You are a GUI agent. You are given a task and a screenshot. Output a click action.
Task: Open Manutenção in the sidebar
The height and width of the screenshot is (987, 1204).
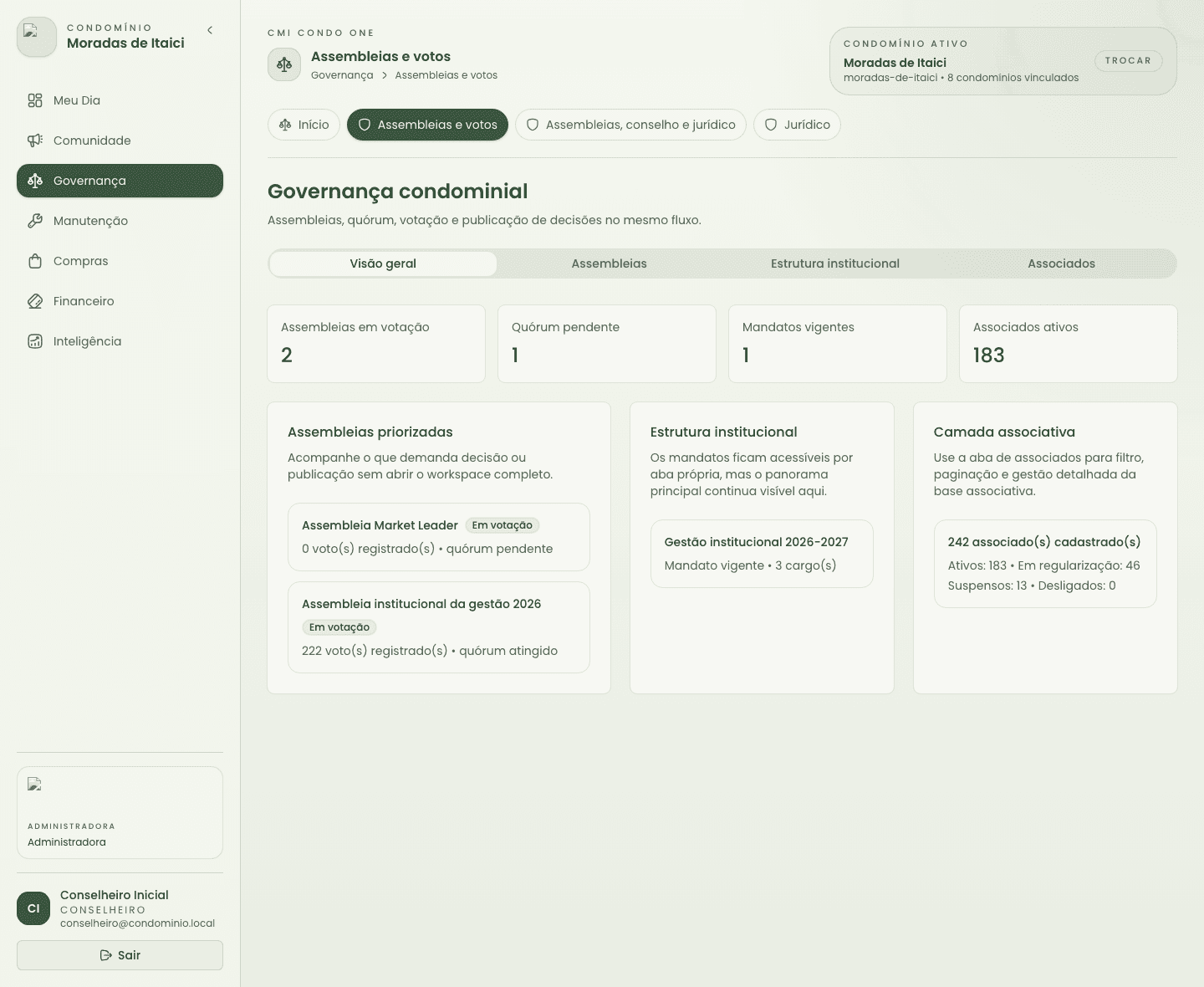pos(120,221)
